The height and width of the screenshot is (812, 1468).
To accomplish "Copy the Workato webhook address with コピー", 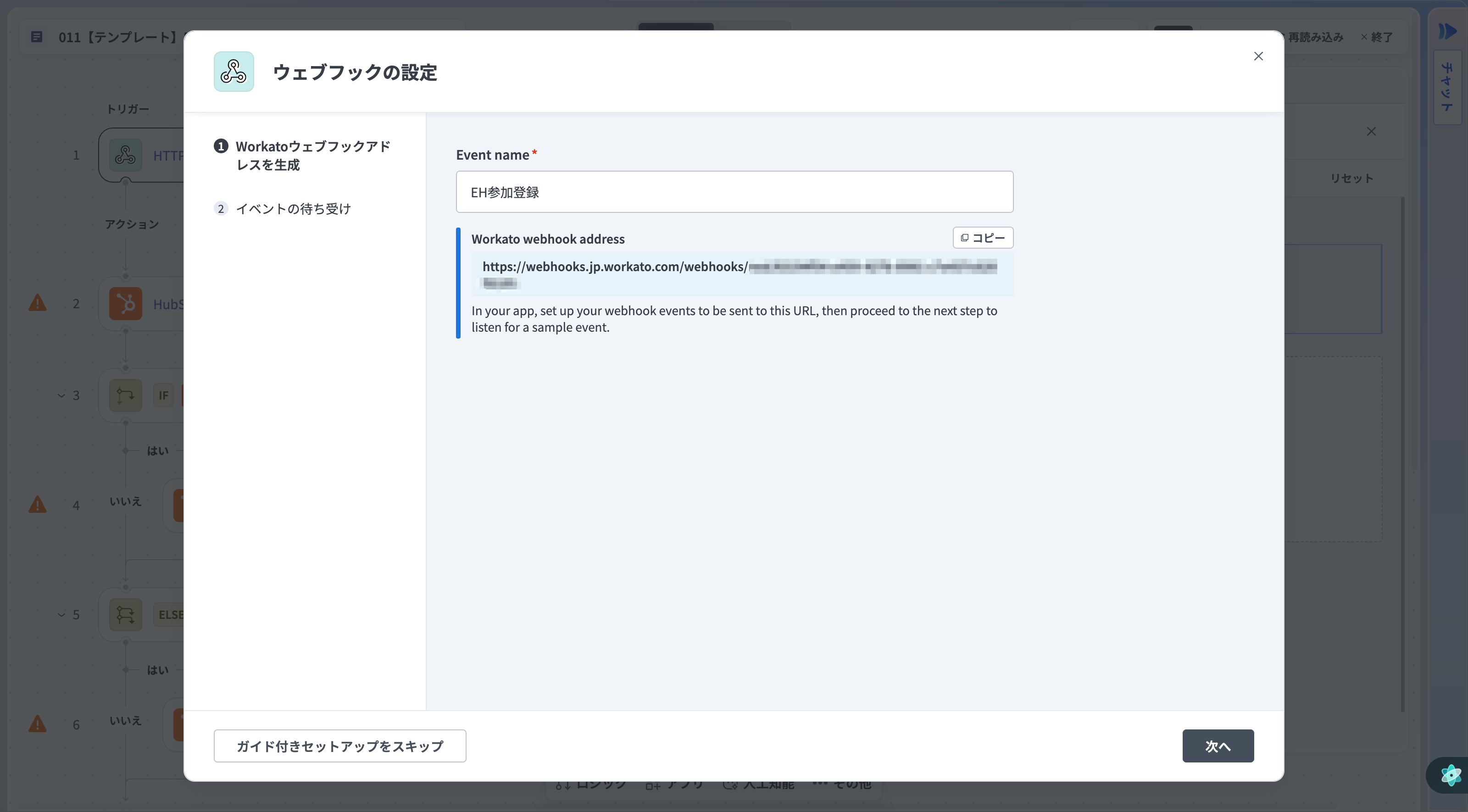I will click(983, 238).
